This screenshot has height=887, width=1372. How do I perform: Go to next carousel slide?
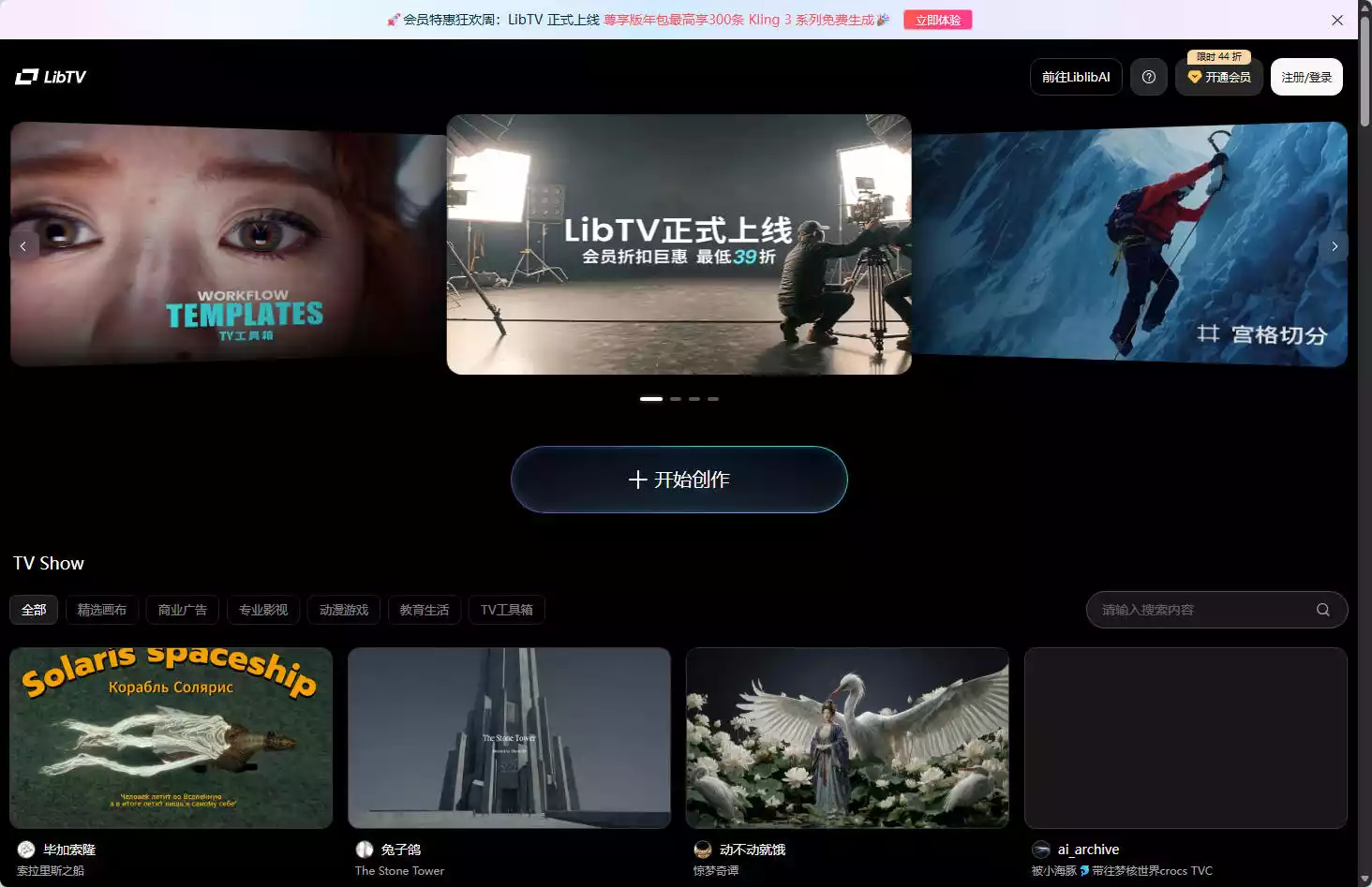(x=1335, y=246)
